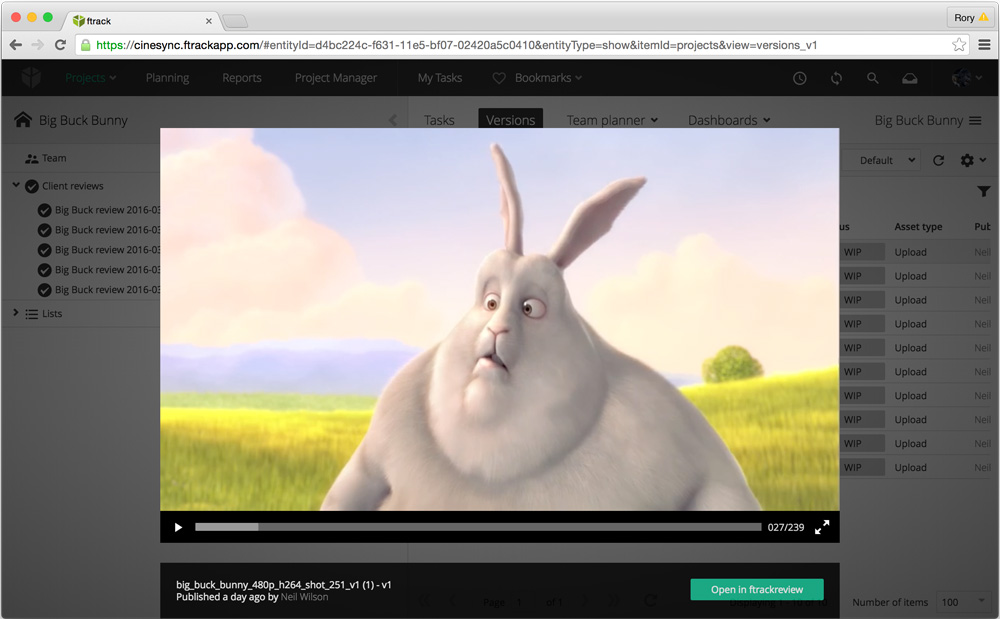The image size is (1000, 619).
Task: Open the Team planner dropdown
Action: [612, 120]
